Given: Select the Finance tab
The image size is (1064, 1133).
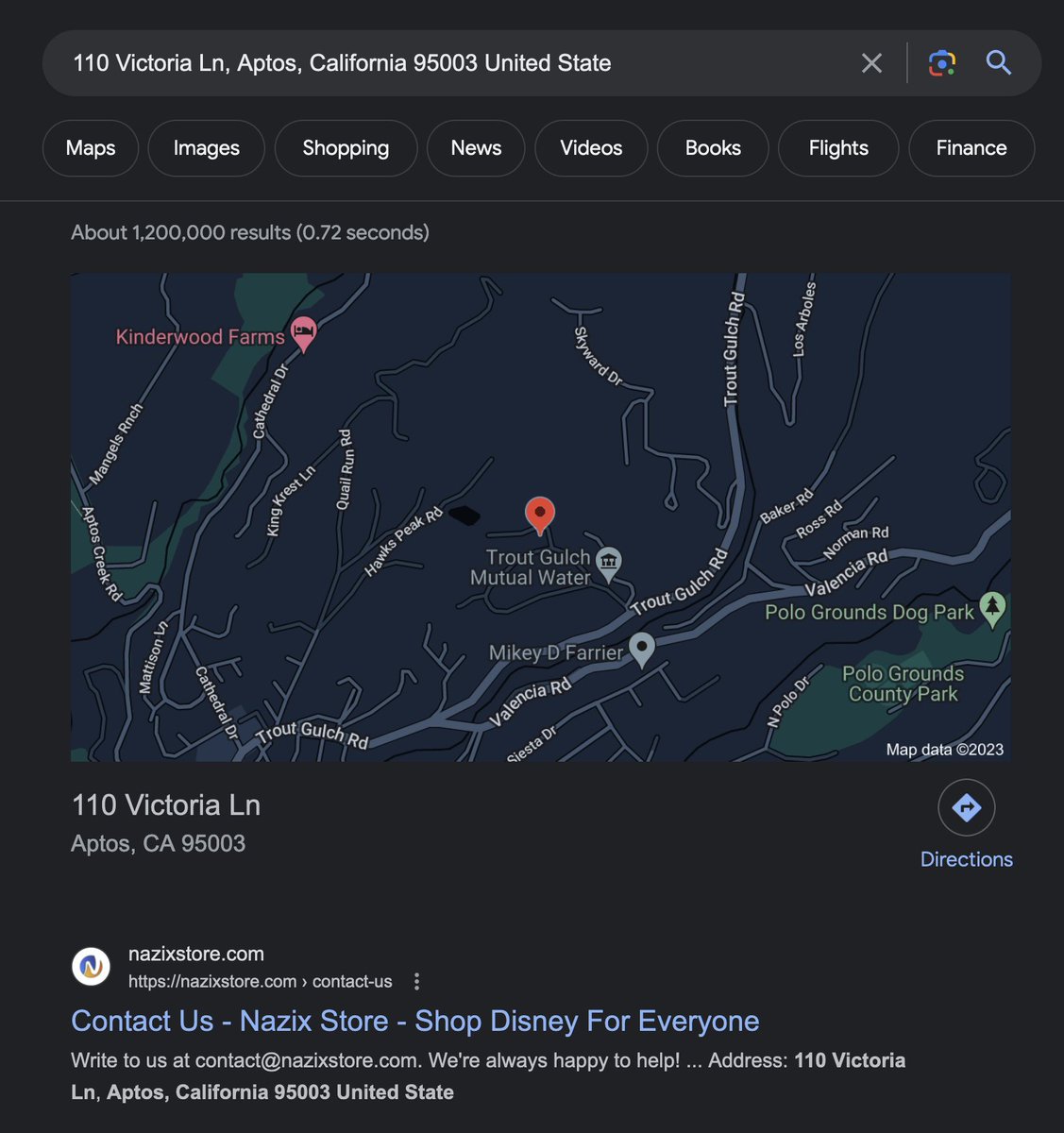Looking at the screenshot, I should pos(971,148).
